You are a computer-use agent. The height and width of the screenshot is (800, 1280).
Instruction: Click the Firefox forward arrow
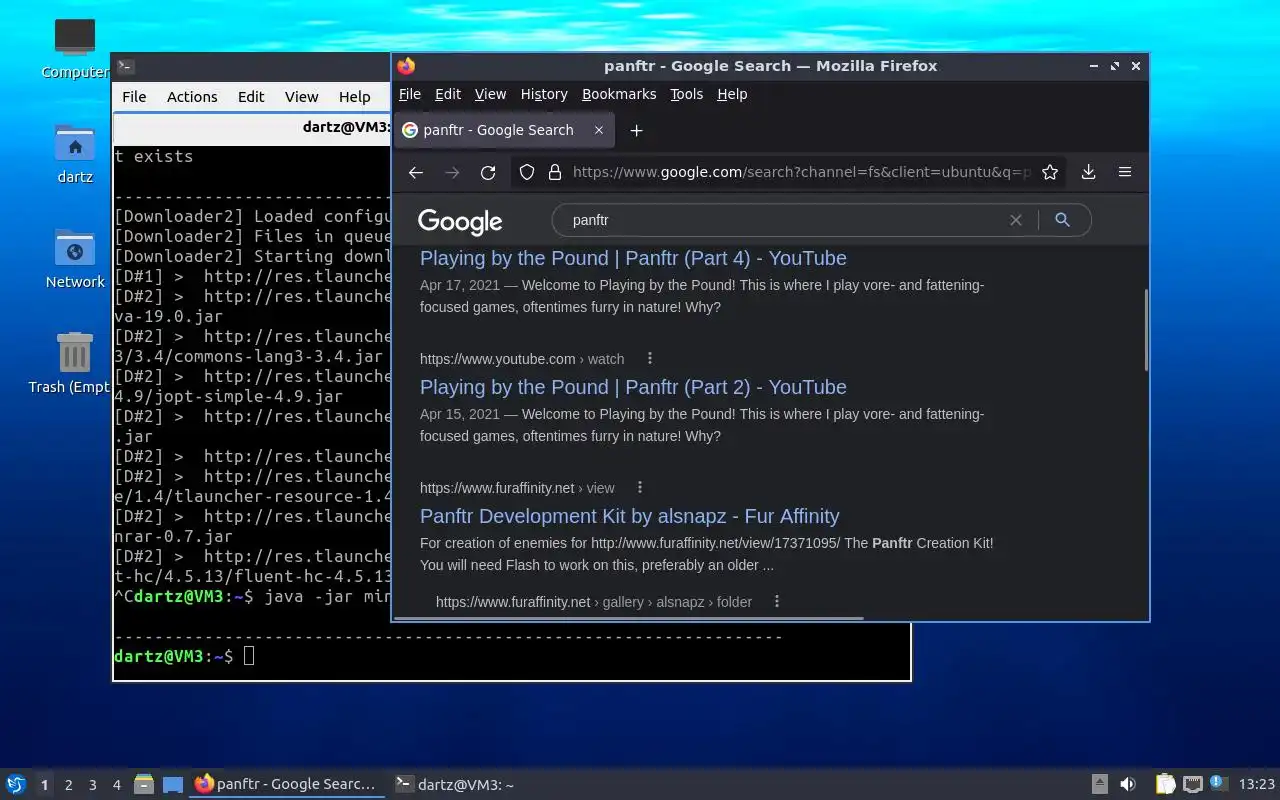click(452, 172)
